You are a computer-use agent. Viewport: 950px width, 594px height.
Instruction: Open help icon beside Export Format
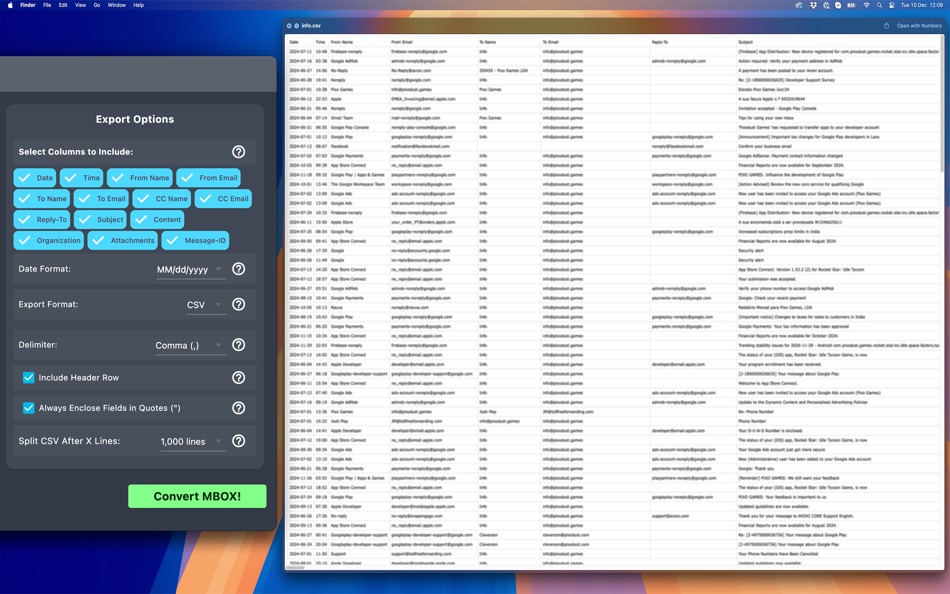point(239,304)
